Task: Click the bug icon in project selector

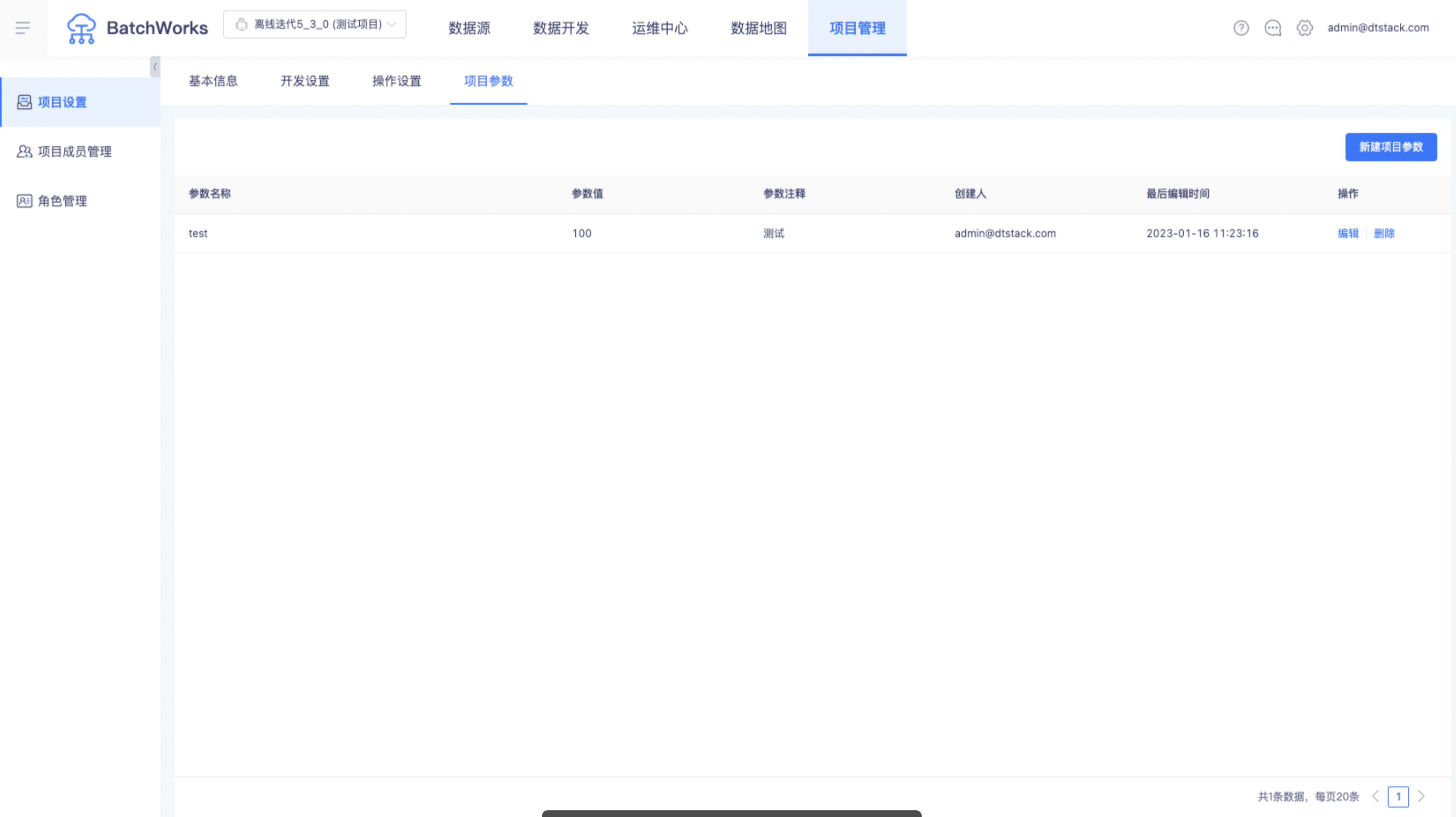Action: coord(241,24)
